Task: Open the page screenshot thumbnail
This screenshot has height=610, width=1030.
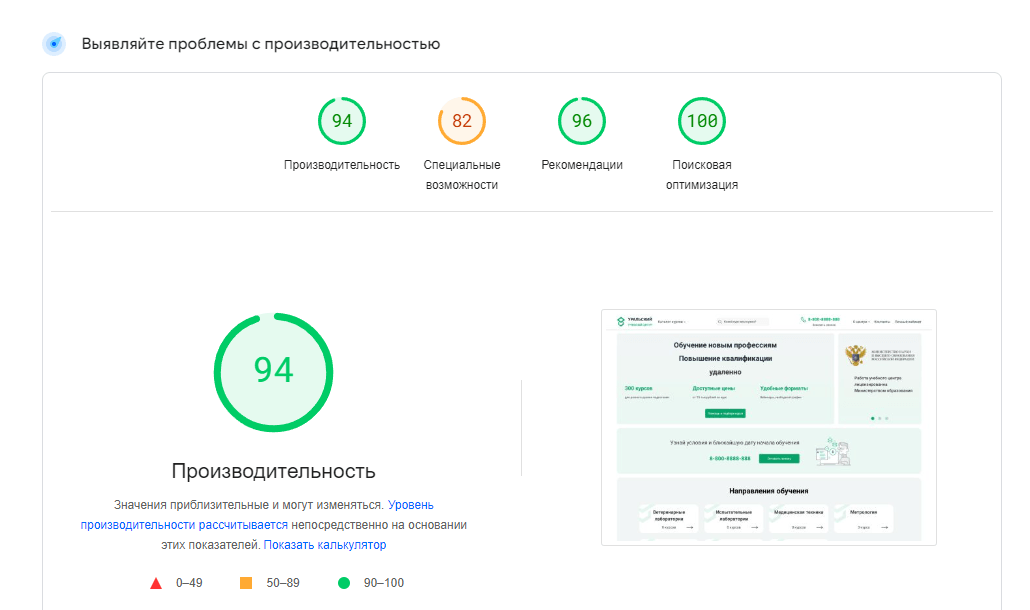Action: [x=769, y=427]
